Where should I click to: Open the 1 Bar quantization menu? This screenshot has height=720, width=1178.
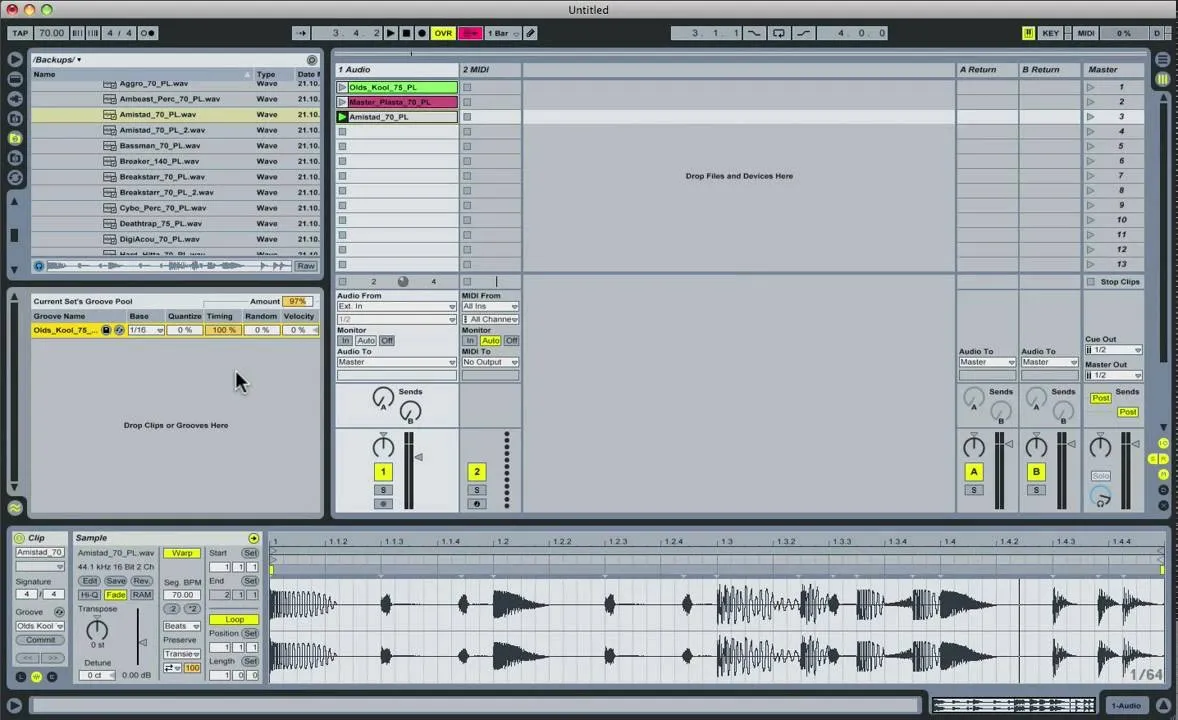pos(503,33)
